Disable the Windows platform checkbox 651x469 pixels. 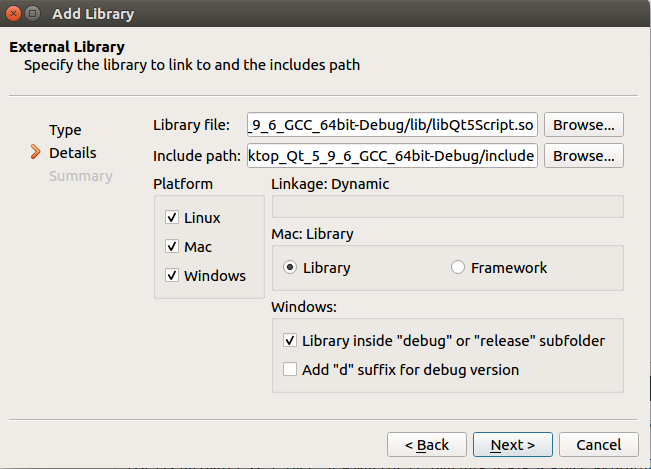[172, 275]
